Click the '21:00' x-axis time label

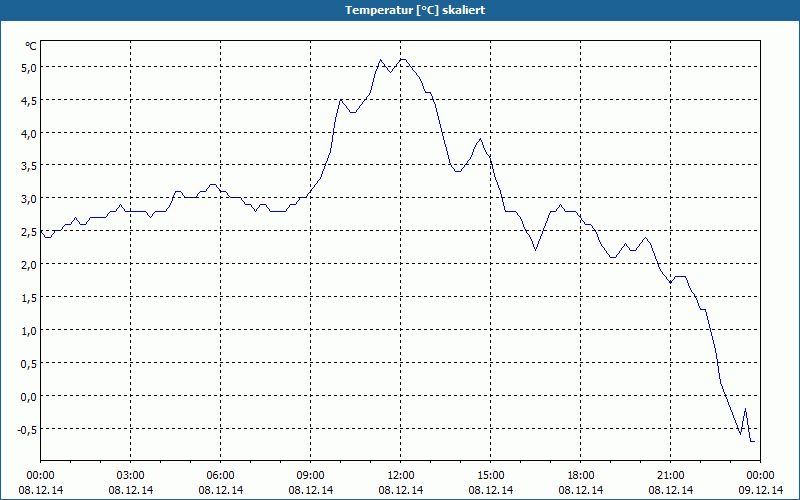(x=670, y=476)
